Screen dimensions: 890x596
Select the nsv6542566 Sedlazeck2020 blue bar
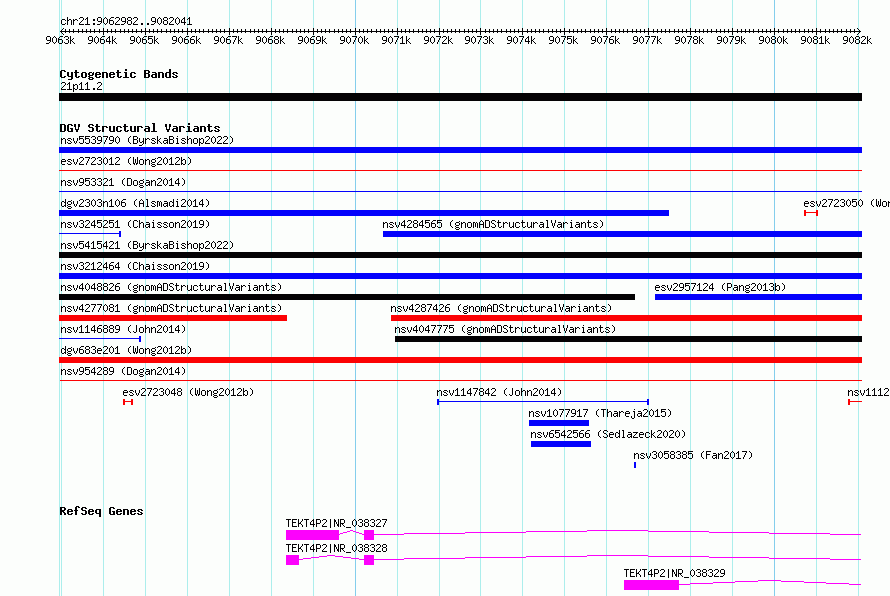[561, 444]
